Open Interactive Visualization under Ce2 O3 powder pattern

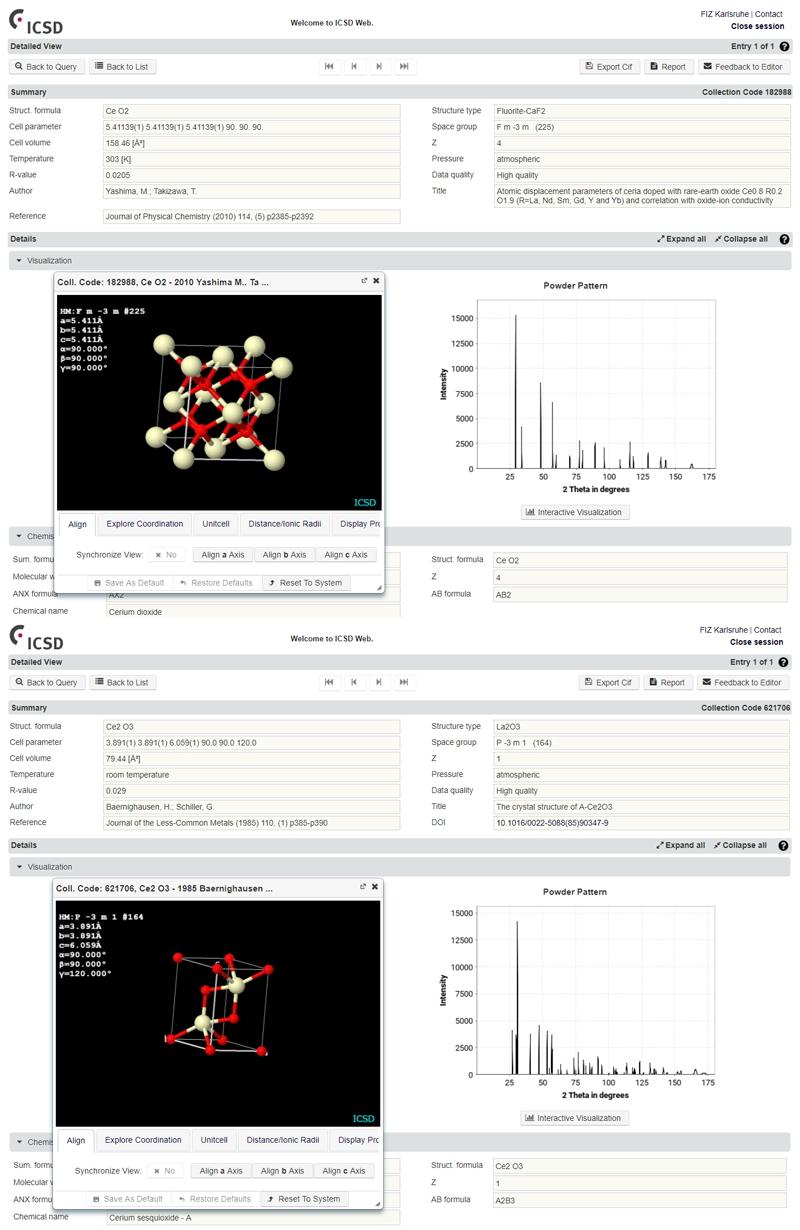pos(575,1118)
